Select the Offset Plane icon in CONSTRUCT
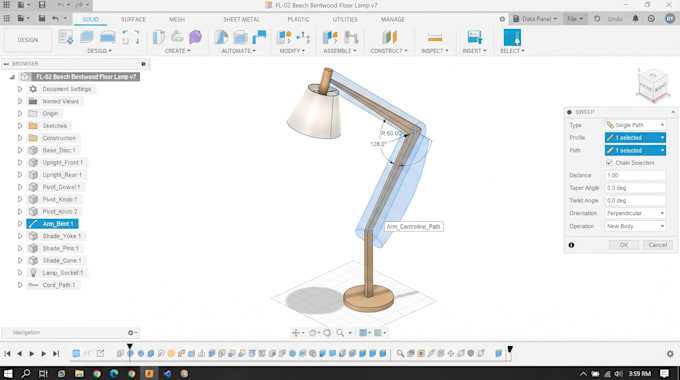The width and height of the screenshot is (680, 380). pos(389,37)
